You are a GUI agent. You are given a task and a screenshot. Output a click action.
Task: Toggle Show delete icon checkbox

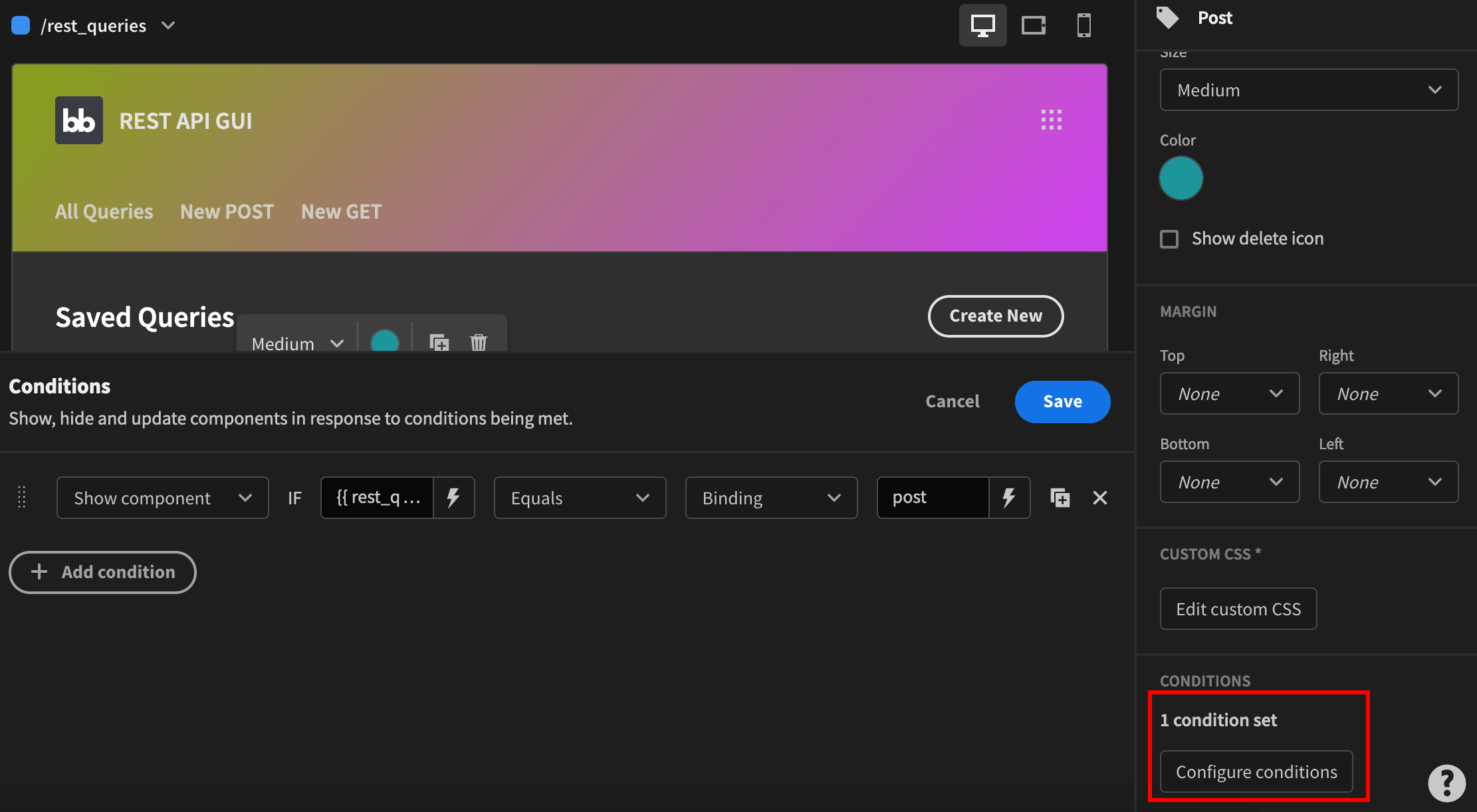(x=1169, y=239)
